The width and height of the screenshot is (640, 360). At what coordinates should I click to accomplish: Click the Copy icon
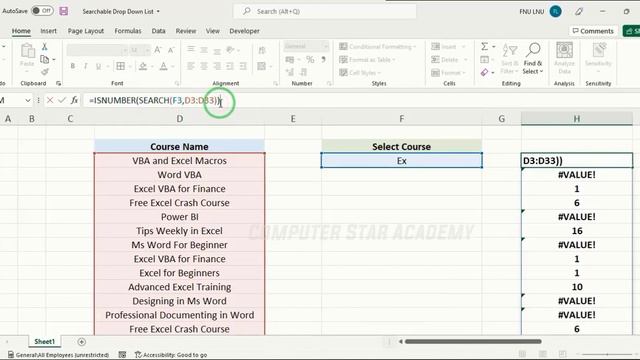coord(44,60)
